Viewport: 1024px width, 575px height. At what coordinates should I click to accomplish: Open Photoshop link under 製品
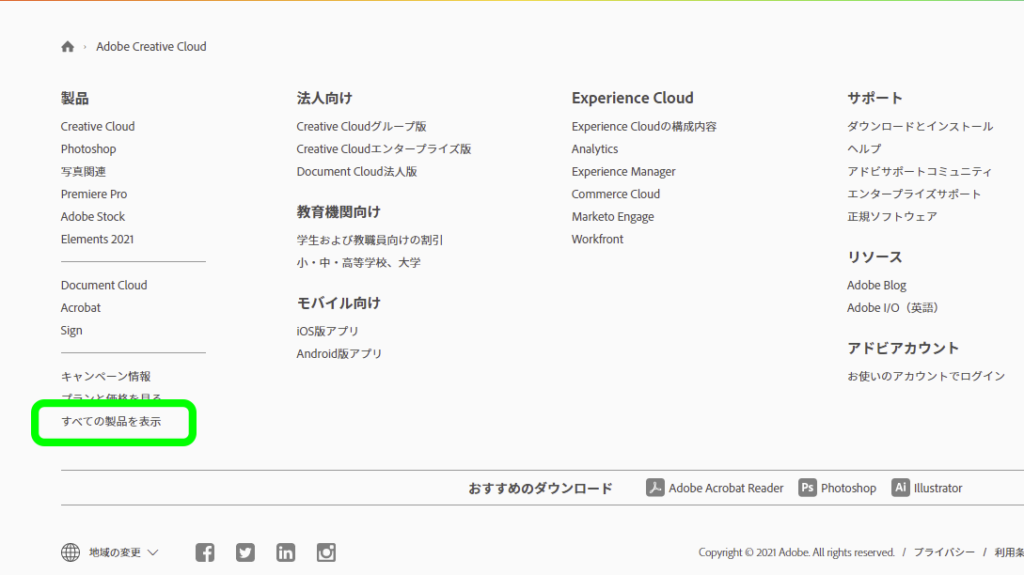[88, 149]
